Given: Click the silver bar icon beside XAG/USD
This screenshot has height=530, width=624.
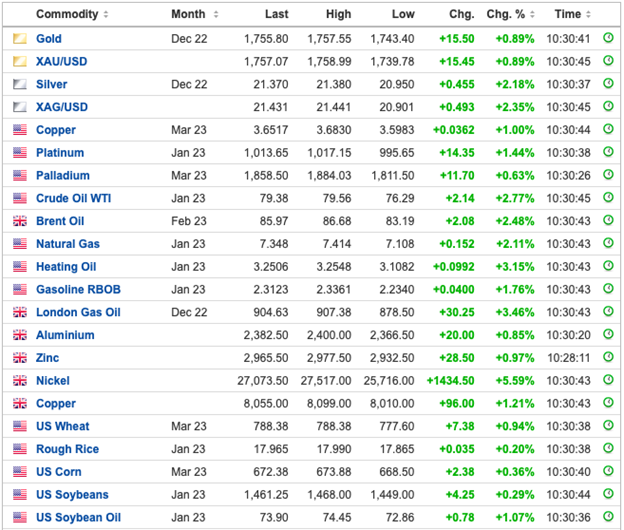Looking at the screenshot, I should (20, 107).
